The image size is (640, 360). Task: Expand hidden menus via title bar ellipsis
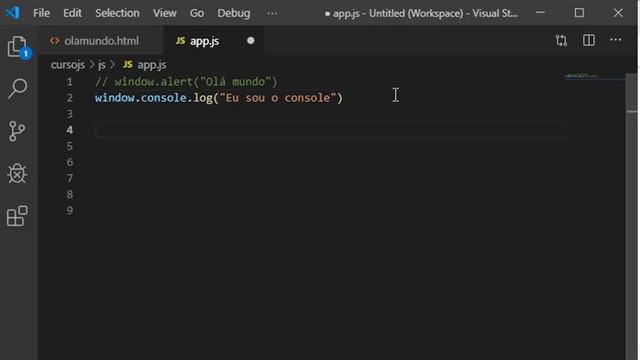pos(272,13)
